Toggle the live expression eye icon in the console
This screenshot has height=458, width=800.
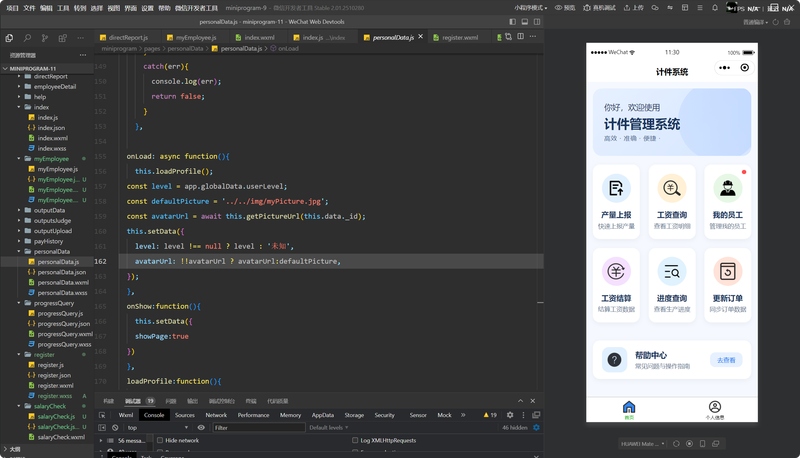pos(201,428)
